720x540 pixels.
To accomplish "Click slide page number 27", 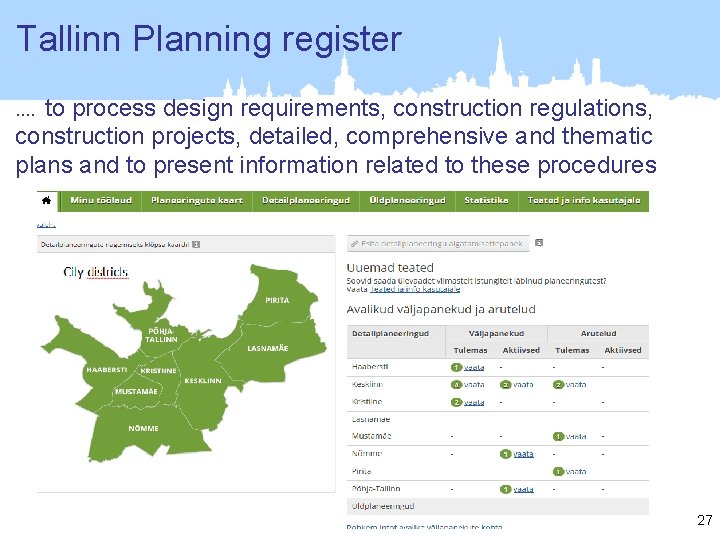I will (x=704, y=520).
